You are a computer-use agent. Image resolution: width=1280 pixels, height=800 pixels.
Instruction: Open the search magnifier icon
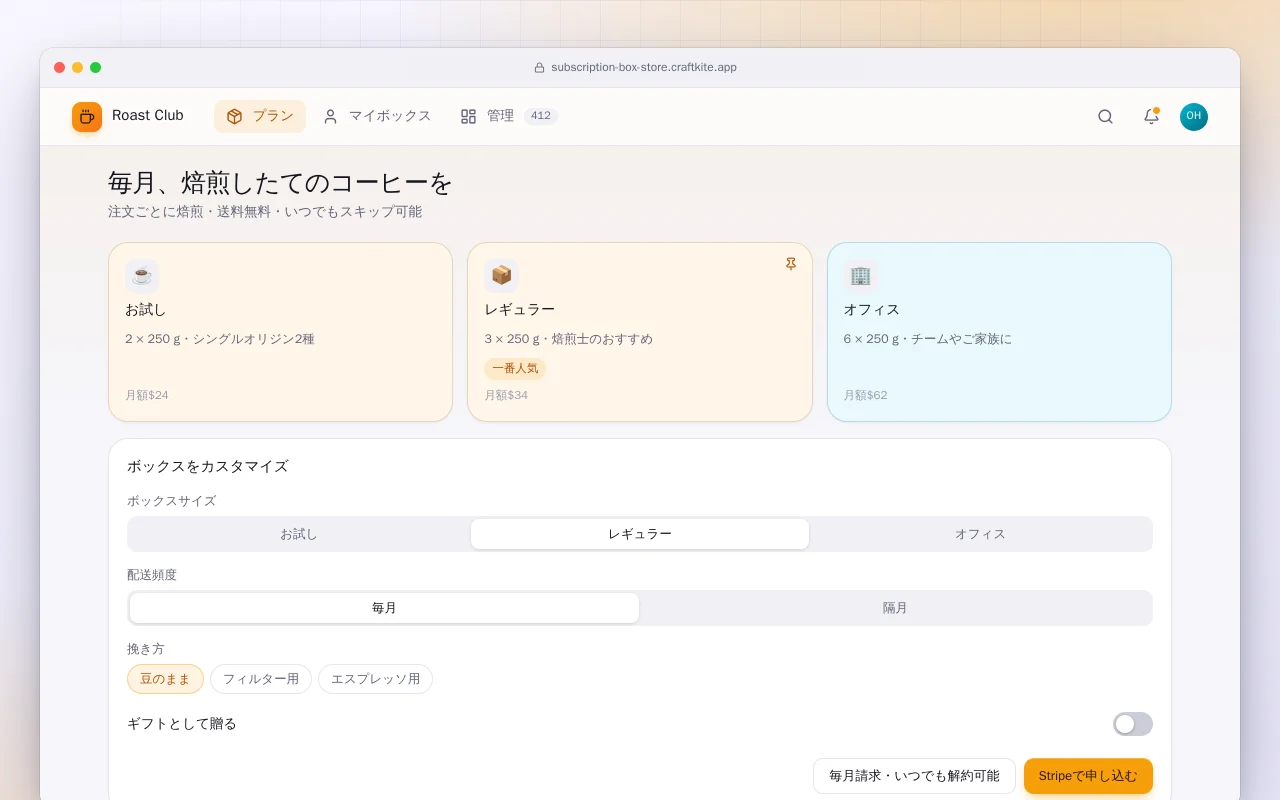[1105, 116]
